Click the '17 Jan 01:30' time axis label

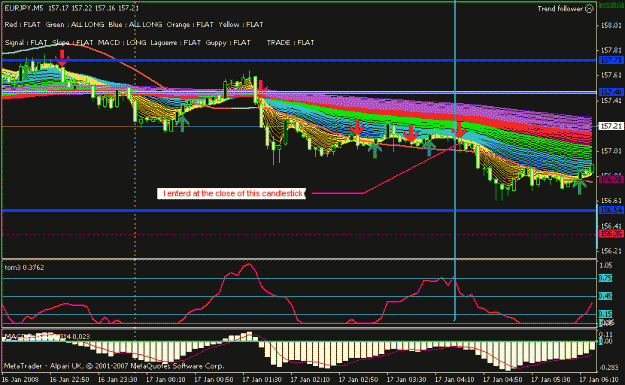(x=262, y=379)
